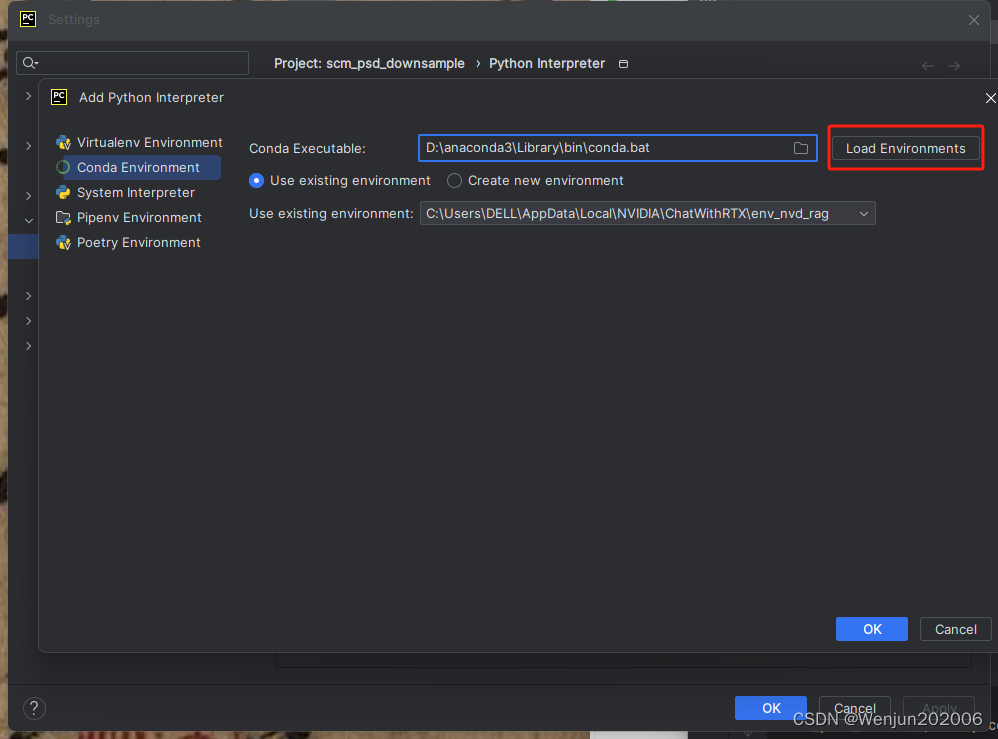Select the Virtualenv Environment interpreter icon

pos(62,142)
